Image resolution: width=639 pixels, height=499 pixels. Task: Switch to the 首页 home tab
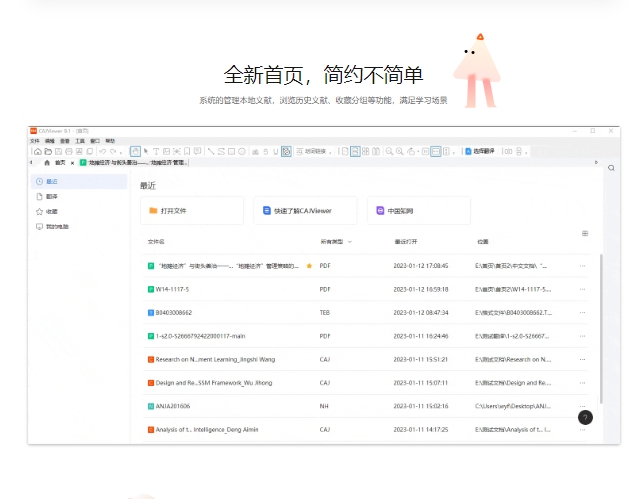tap(58, 162)
